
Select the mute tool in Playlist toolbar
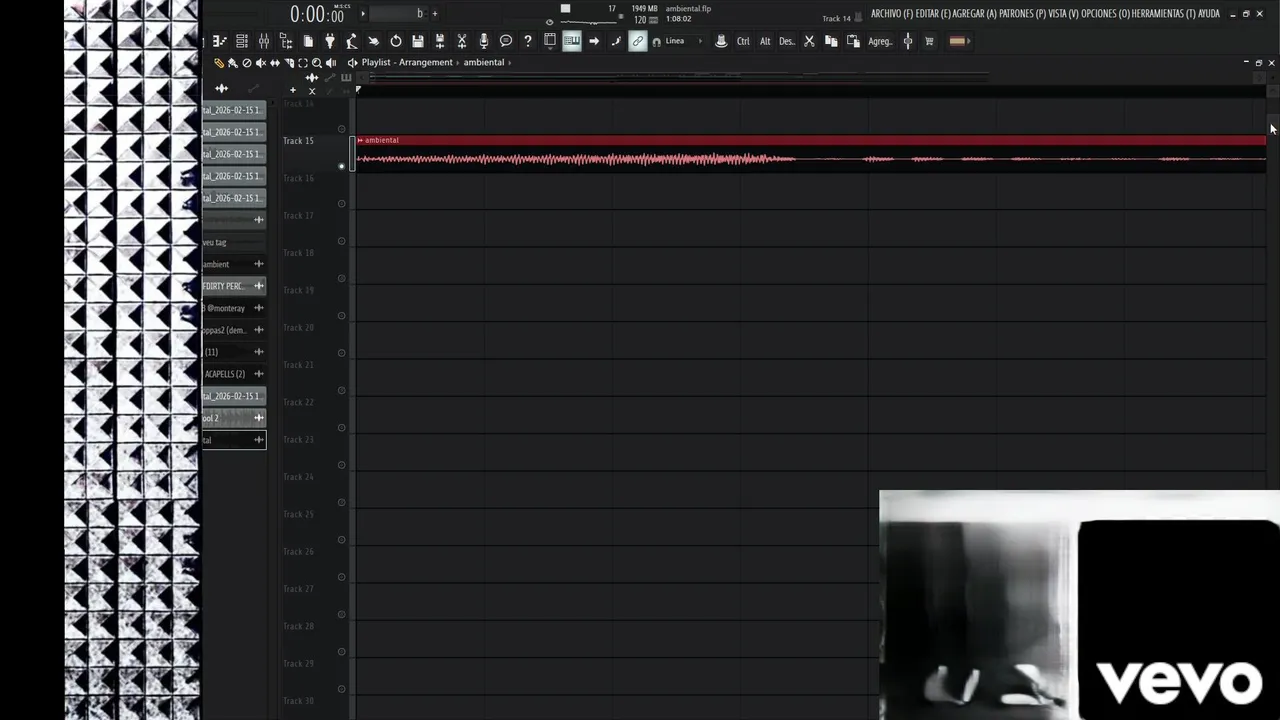(261, 62)
